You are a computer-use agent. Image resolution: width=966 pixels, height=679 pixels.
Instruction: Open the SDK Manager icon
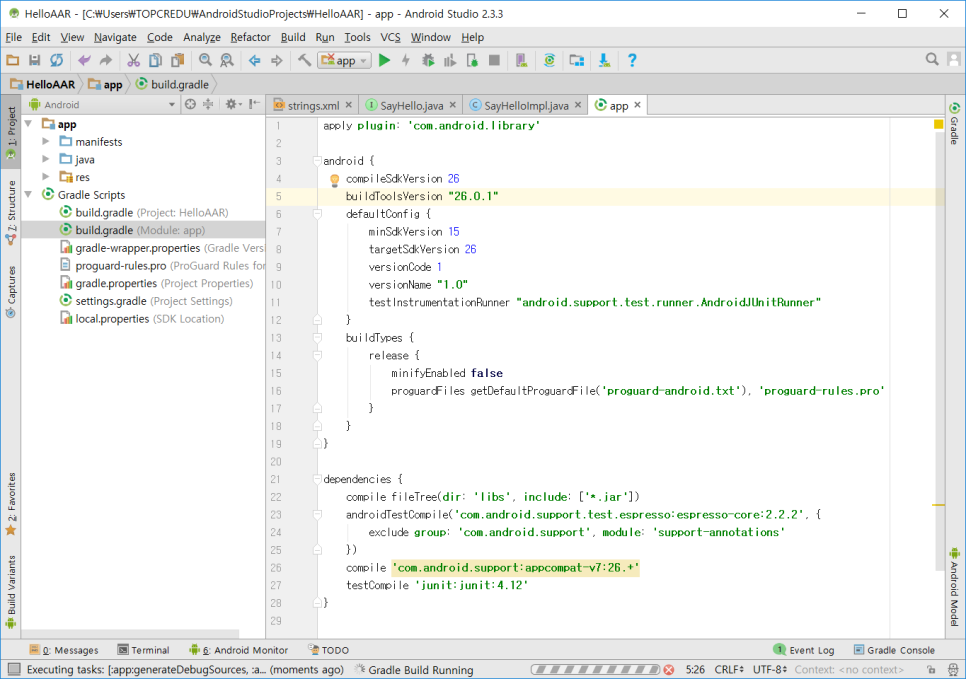point(604,60)
